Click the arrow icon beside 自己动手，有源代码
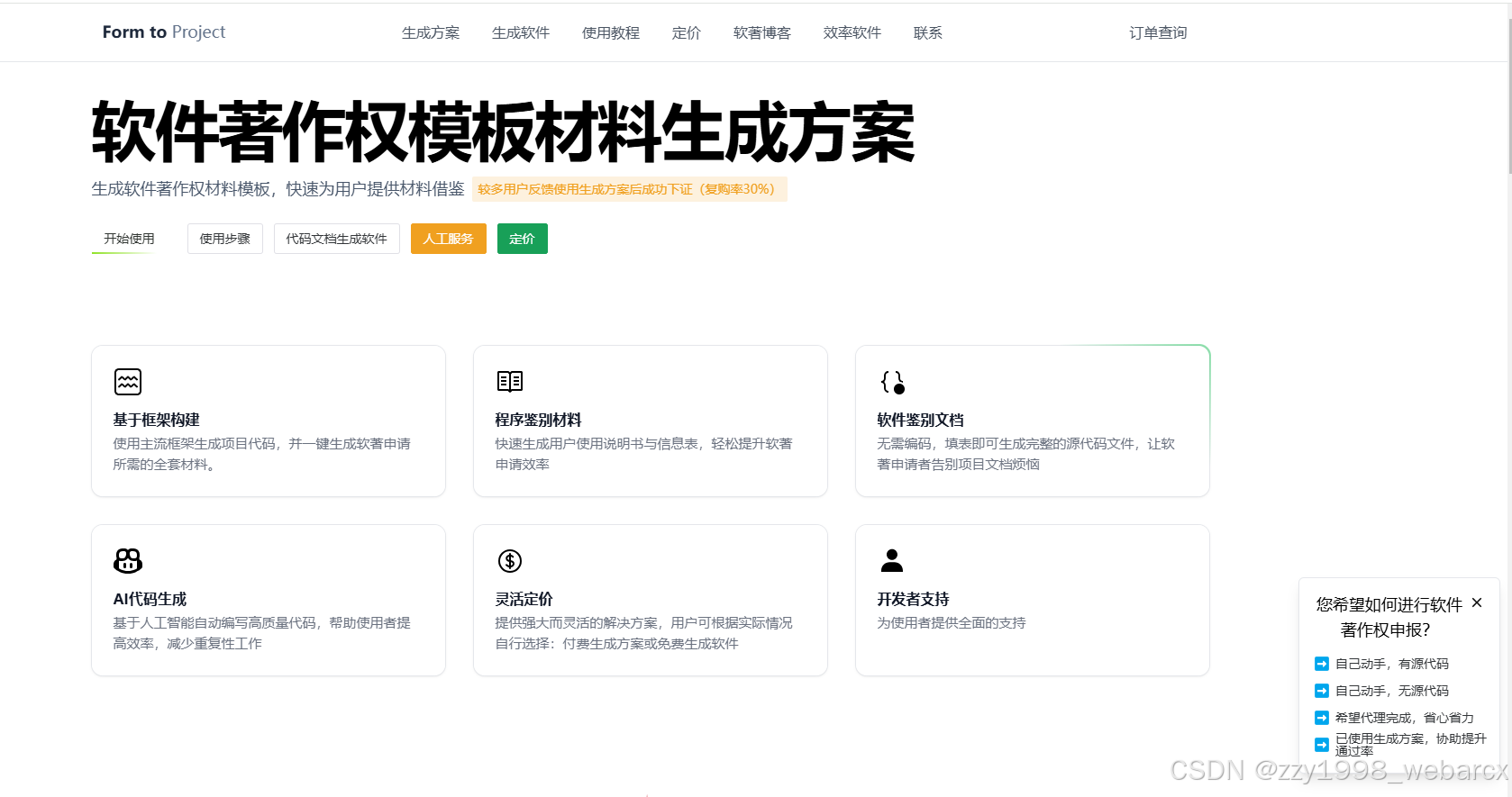This screenshot has height=797, width=1512. pos(1322,664)
